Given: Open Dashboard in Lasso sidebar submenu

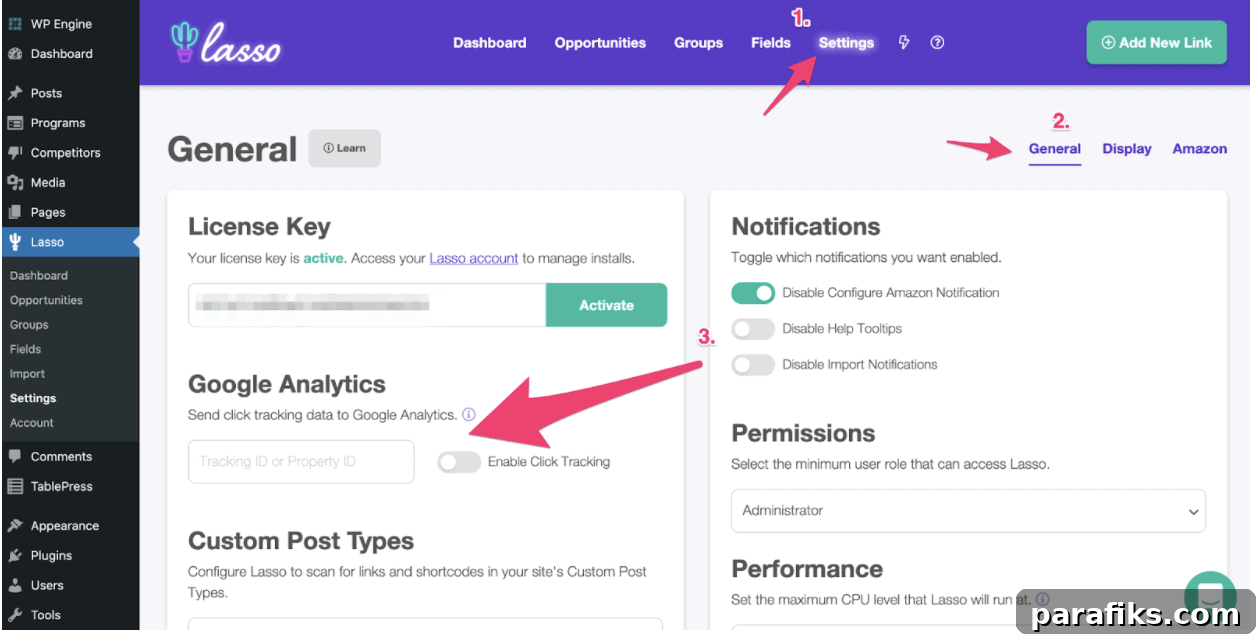Looking at the screenshot, I should click(x=39, y=276).
